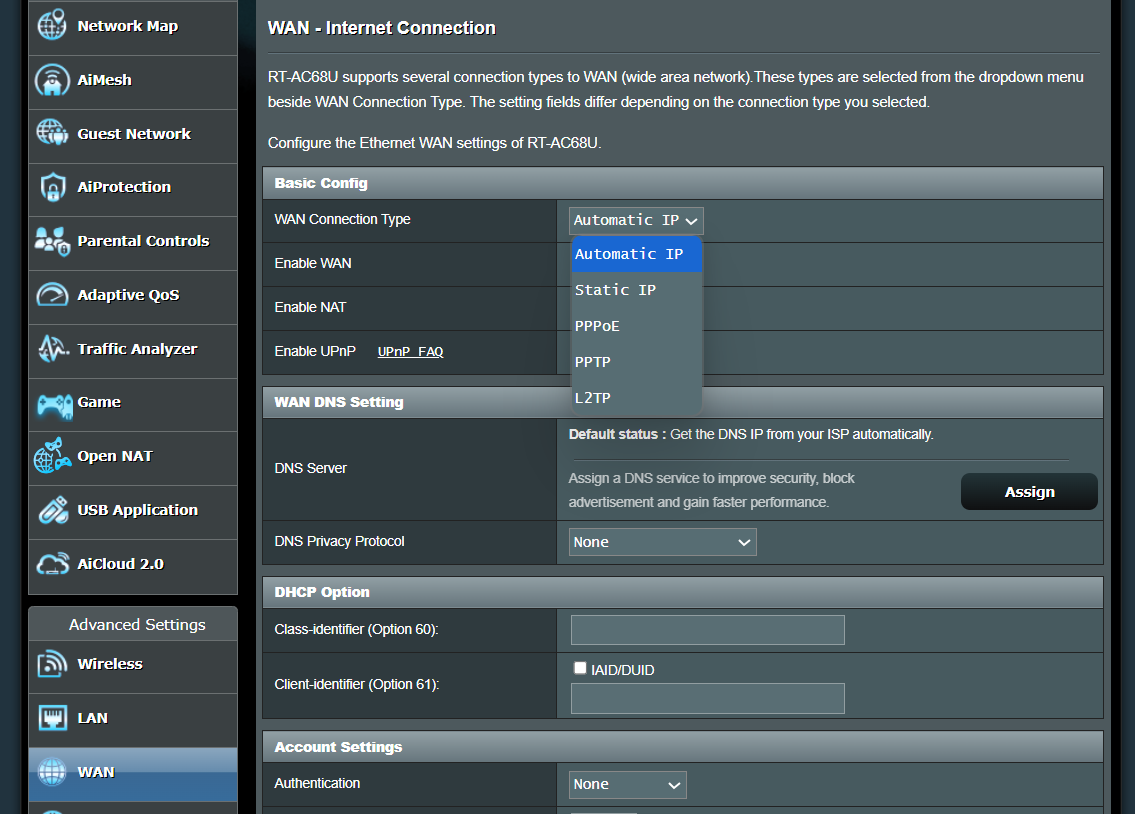Select the WAN advanced settings entry
Screen dimensions: 1135x814
(133, 774)
